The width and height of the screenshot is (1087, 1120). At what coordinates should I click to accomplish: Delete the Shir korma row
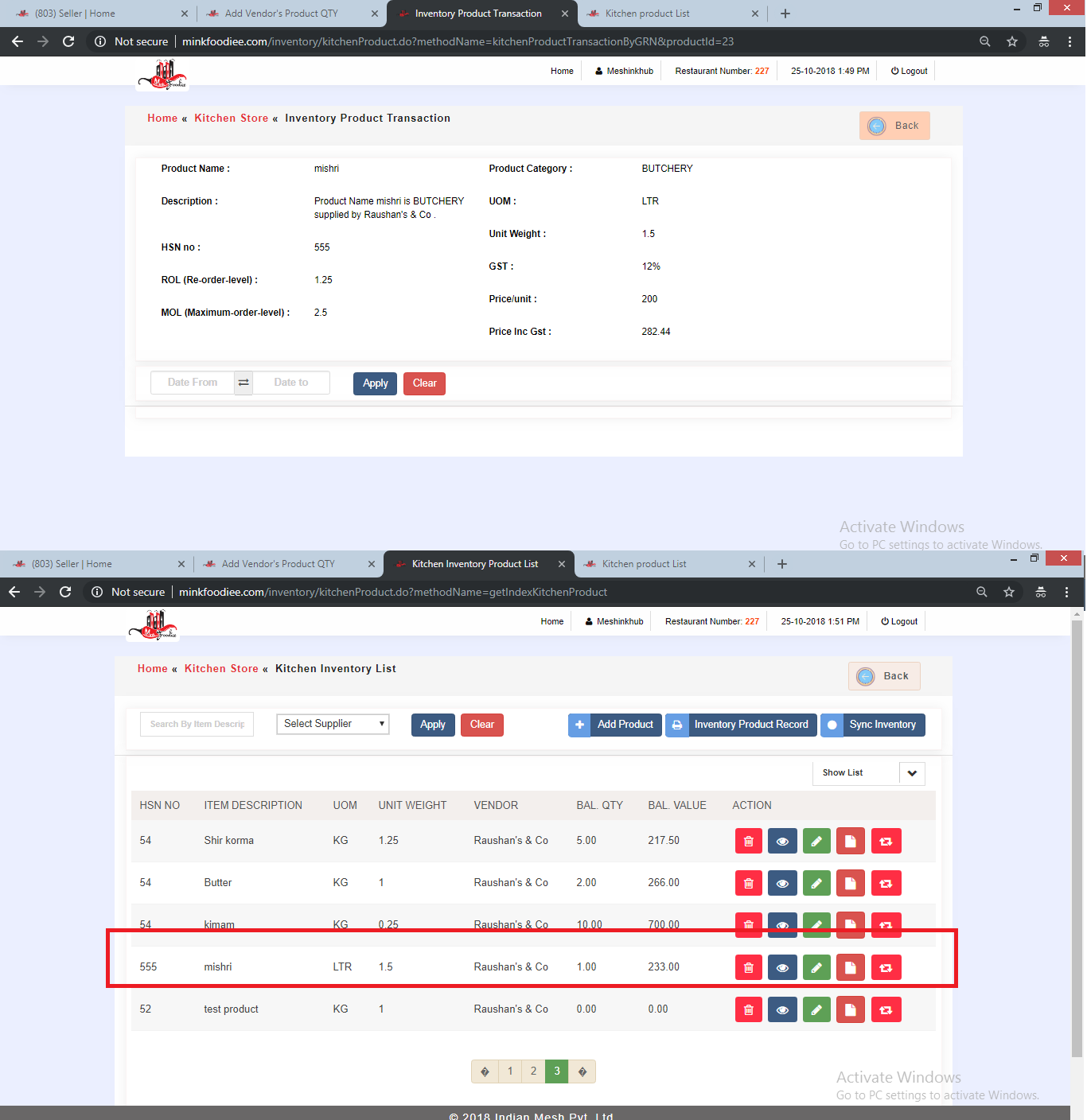(x=749, y=841)
